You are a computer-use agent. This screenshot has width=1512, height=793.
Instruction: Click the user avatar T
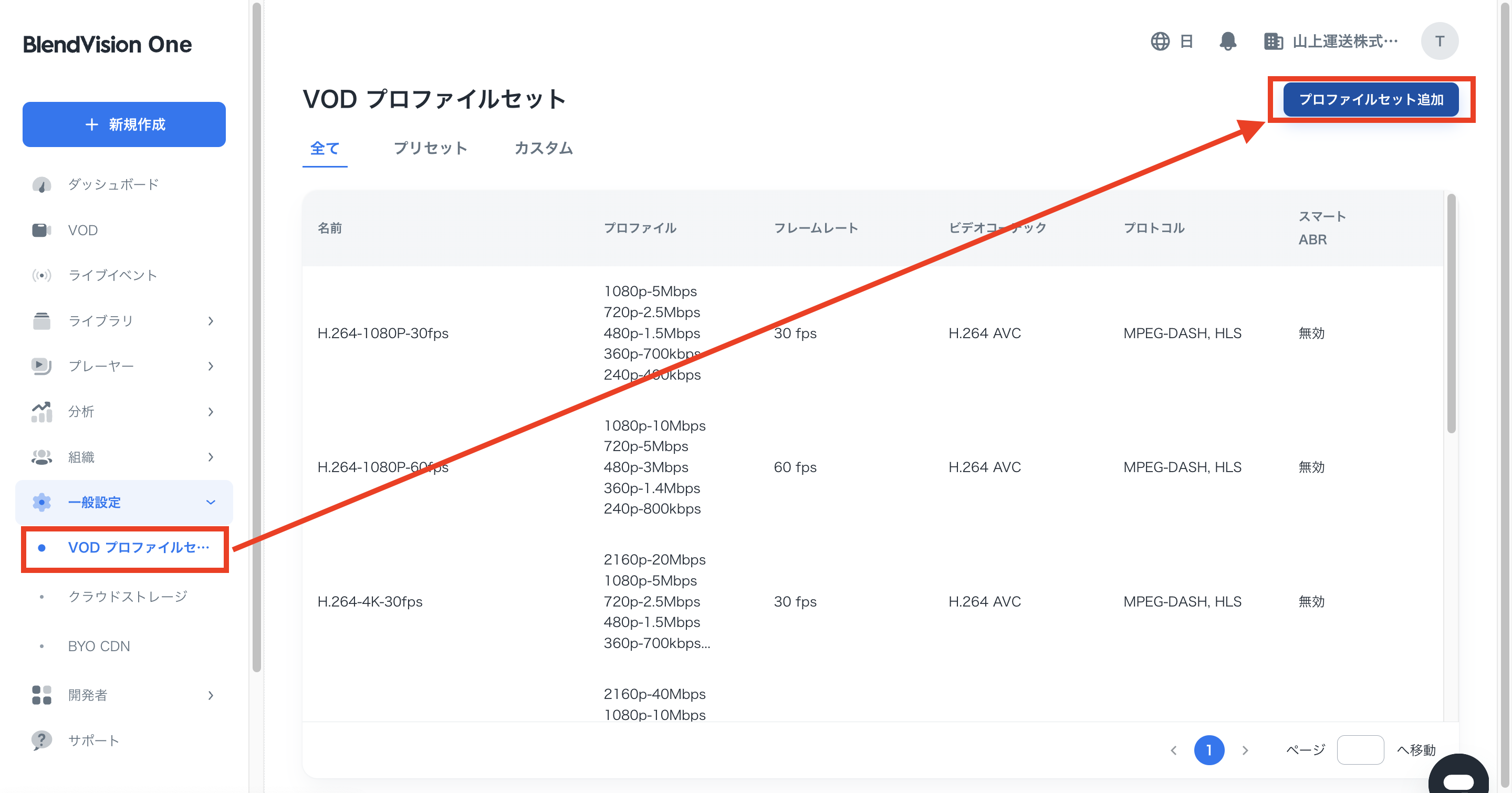pos(1439,41)
